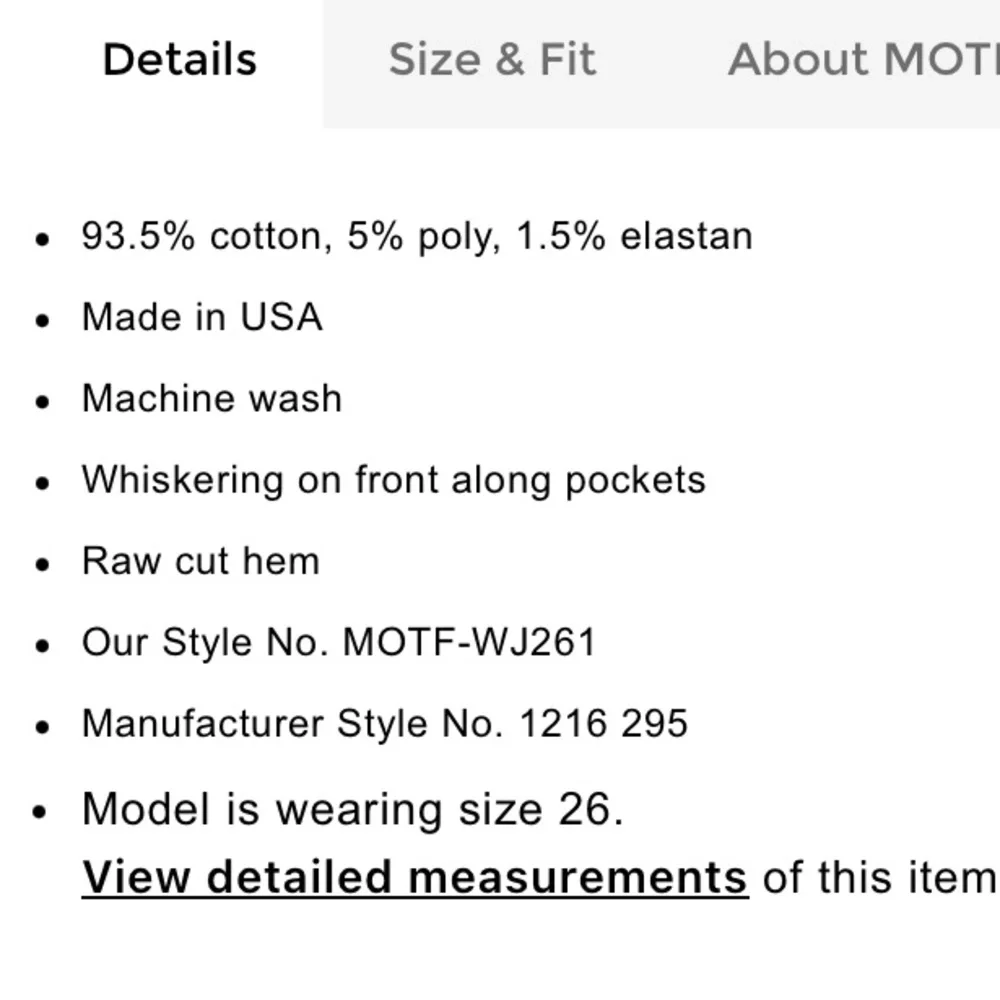Select the Machine wash care instruction
This screenshot has width=1000, height=1000.
[212, 398]
